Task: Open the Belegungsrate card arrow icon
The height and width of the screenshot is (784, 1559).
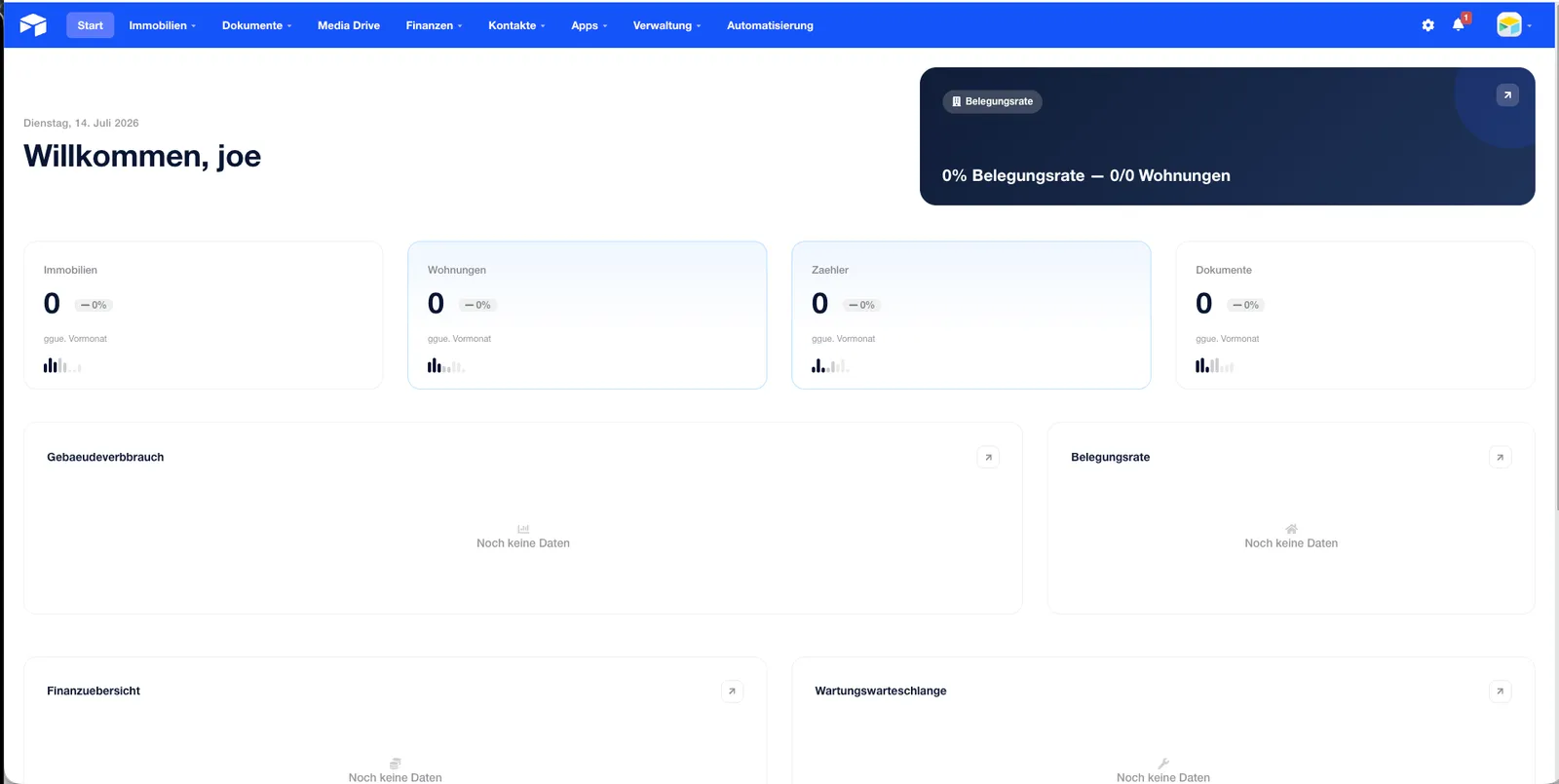Action: click(x=1501, y=457)
